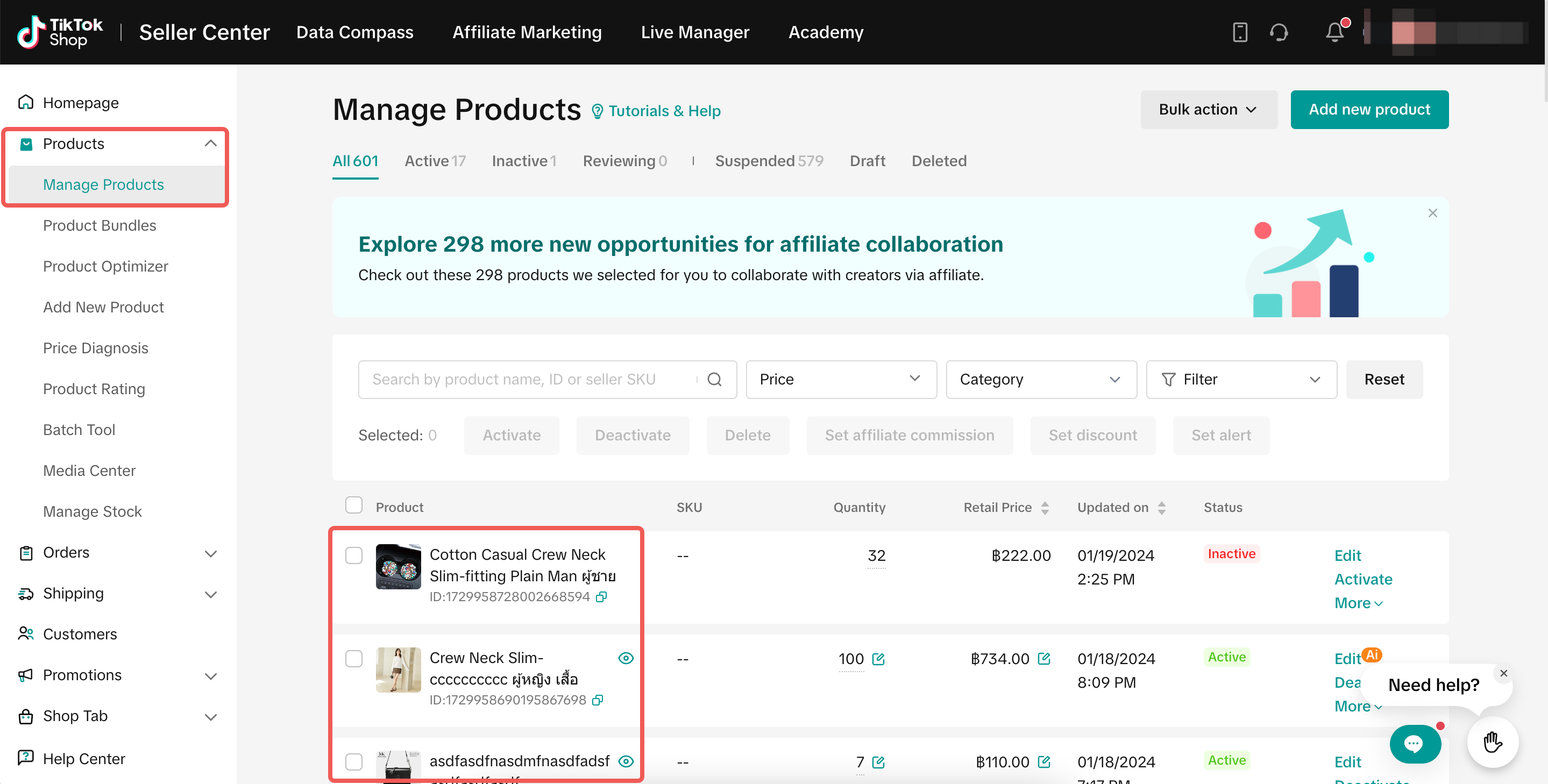Click the Shipping truck icon
This screenshot has height=784, width=1548.
(x=26, y=593)
